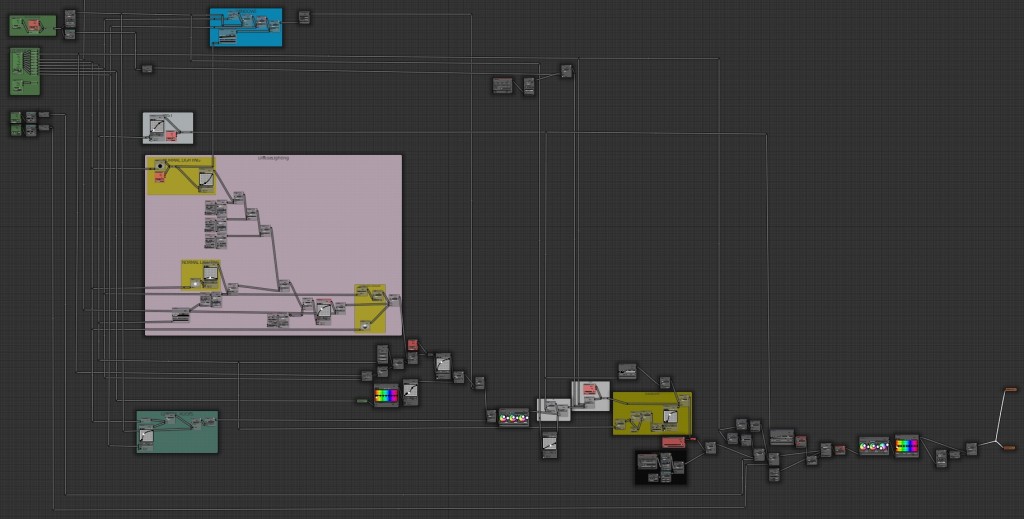Click the curve node inside the teal frame

147,437
